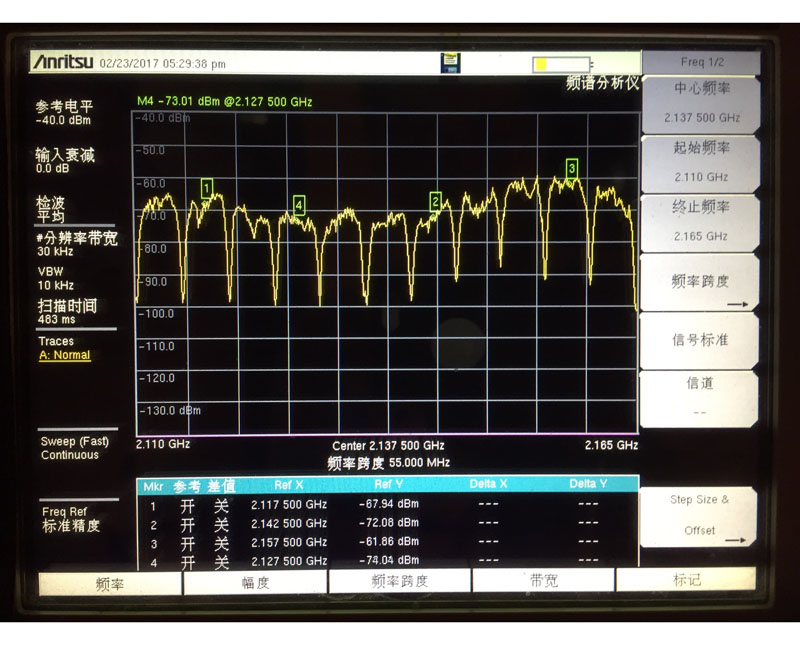Click the Mkr column header
This screenshot has height=645, width=800.
(153, 487)
